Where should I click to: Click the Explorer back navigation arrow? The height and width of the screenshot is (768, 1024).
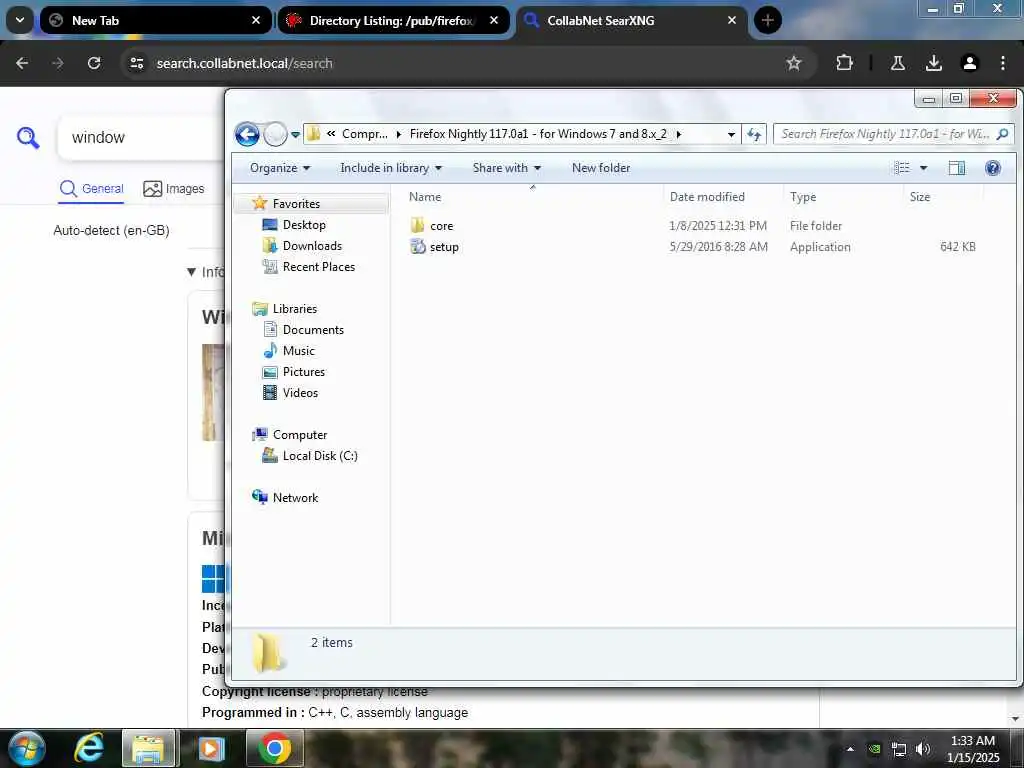click(247, 135)
